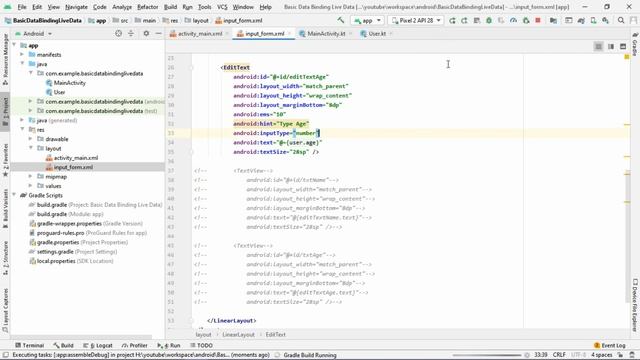Viewport: 640px width, 360px height.
Task: Open the AVD Manager icon
Action: 593,20
